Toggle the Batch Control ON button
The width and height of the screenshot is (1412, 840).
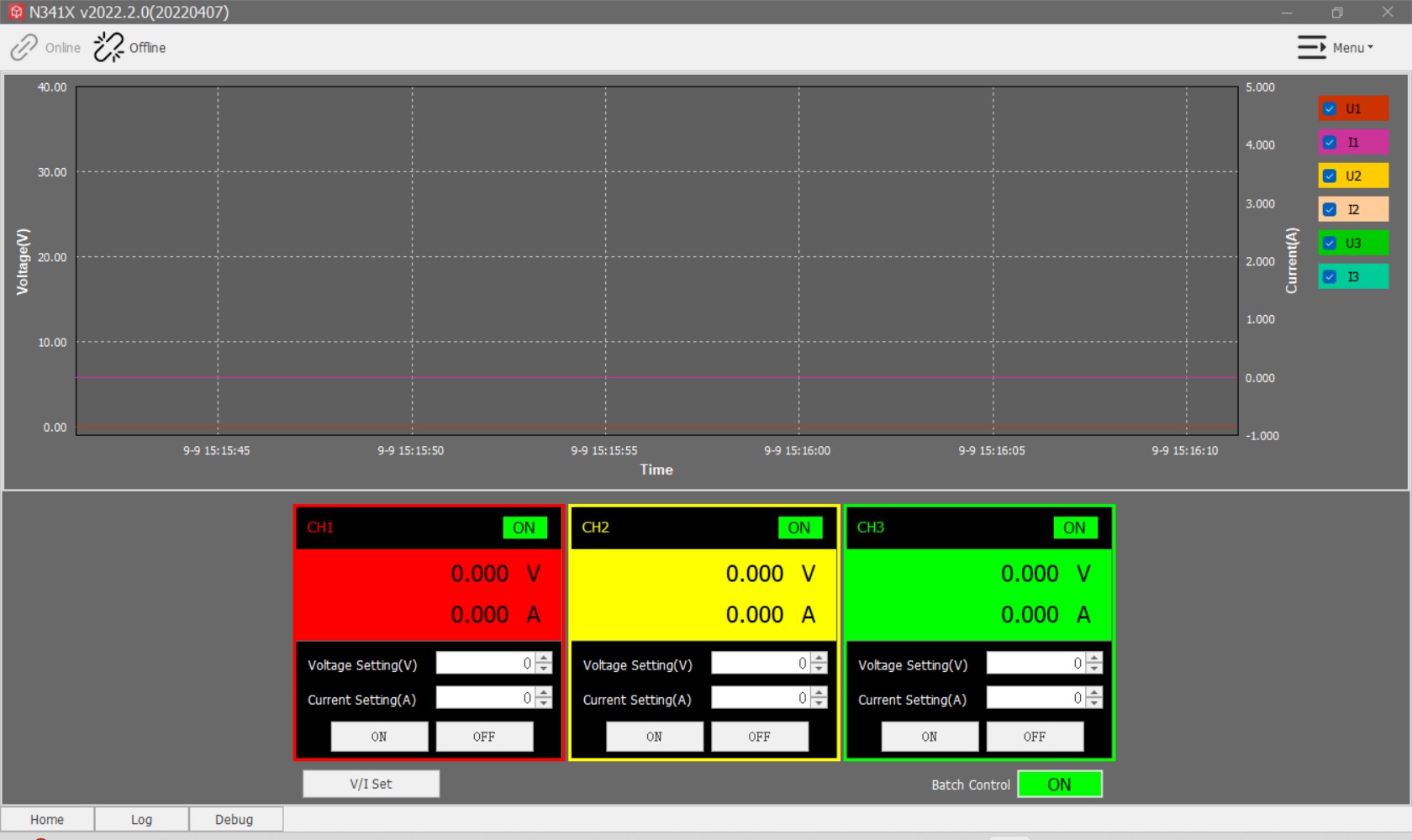click(1060, 784)
